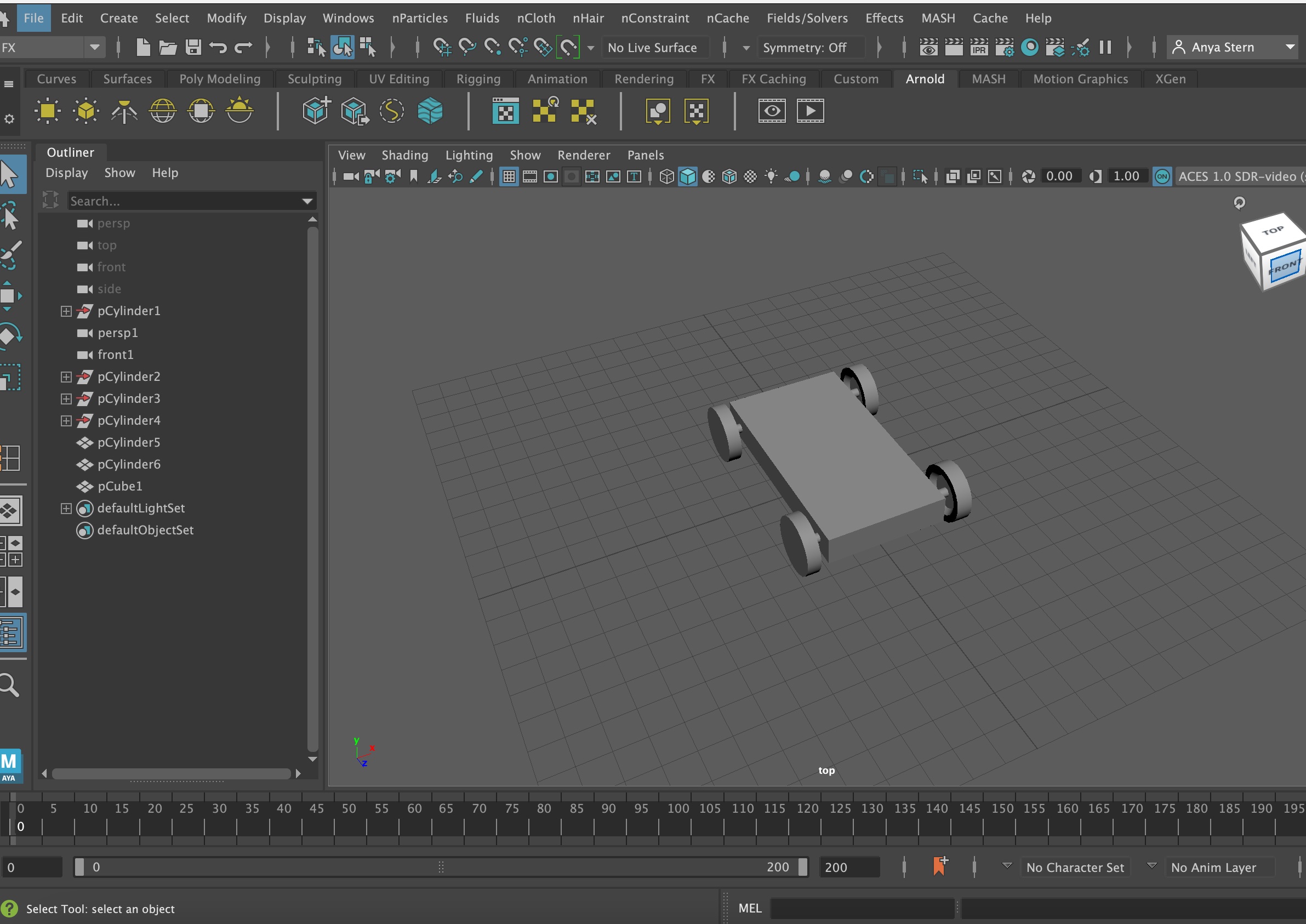
Task: Click the Arnold Curve Collector icon
Action: pos(392,111)
